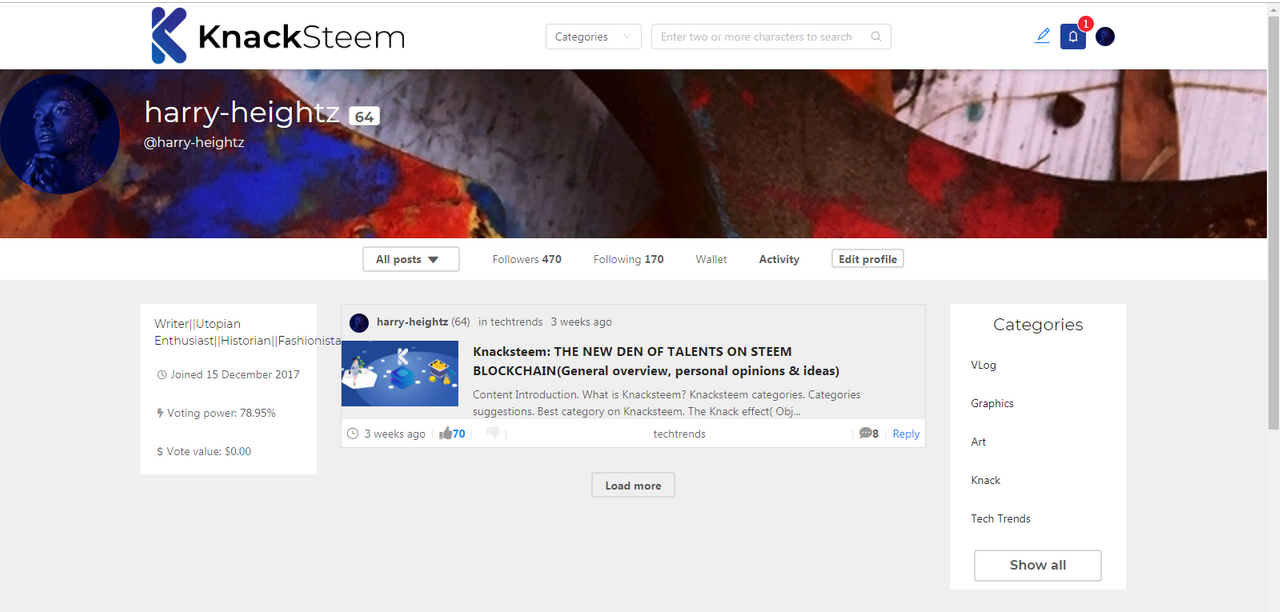The width and height of the screenshot is (1280, 612).
Task: Click the clock icon in the post footer
Action: coord(352,434)
